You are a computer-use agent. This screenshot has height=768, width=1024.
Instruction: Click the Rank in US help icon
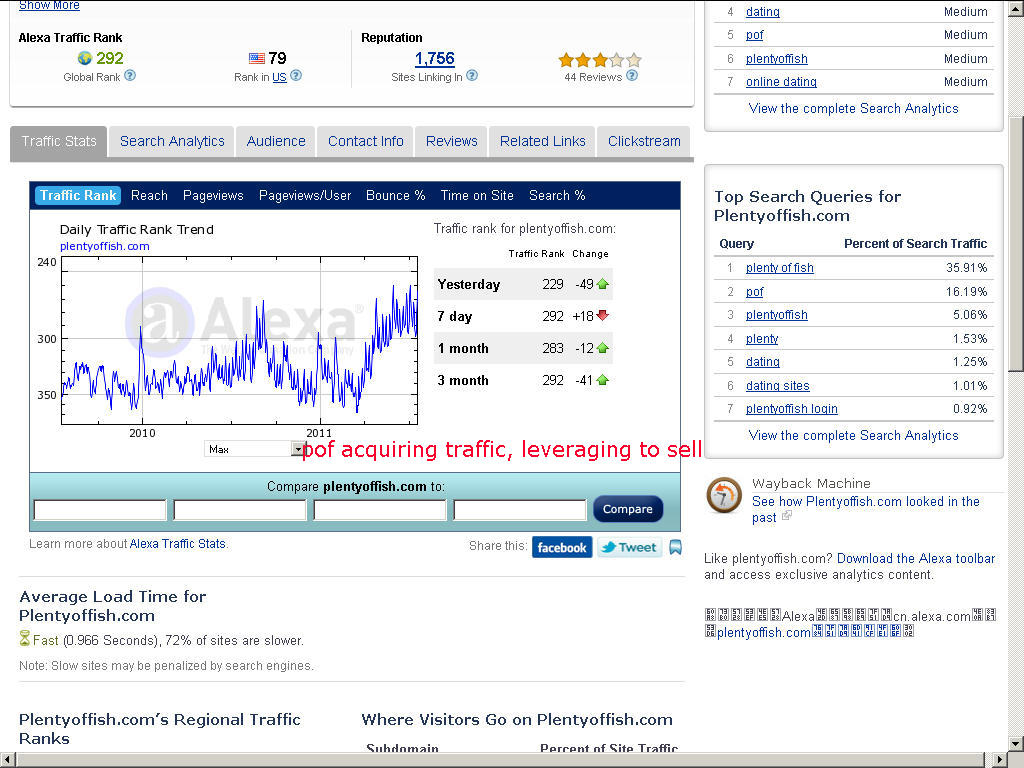tap(296, 76)
